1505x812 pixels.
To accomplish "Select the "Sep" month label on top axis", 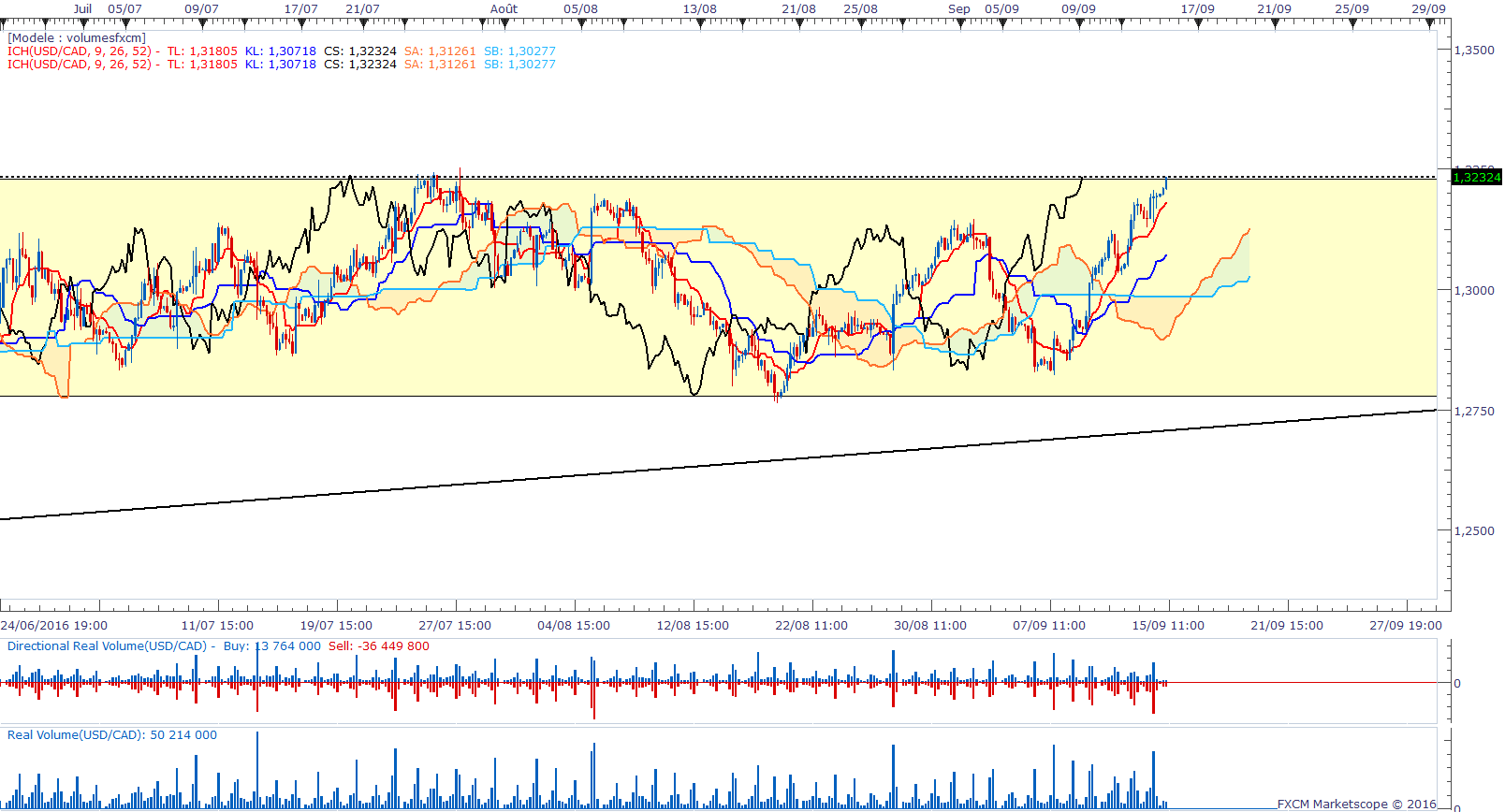I will [959, 8].
